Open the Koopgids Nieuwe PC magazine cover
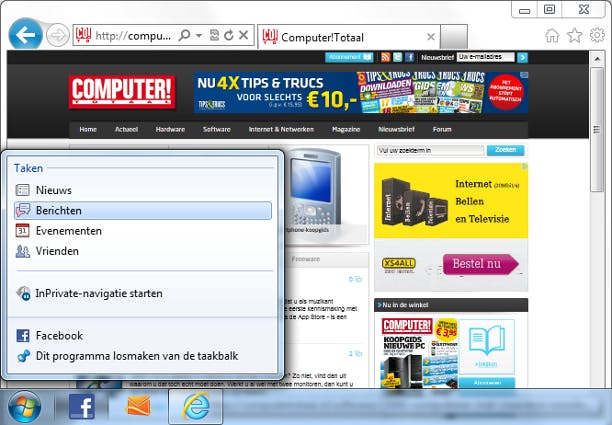Viewport: 612px width, 425px height. point(419,353)
